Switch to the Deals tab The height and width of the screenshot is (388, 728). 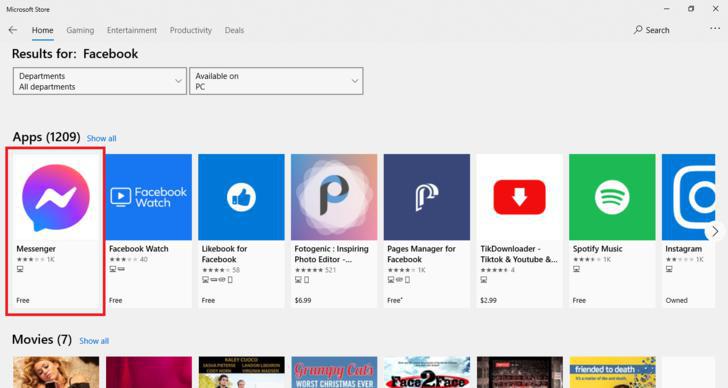tap(234, 30)
